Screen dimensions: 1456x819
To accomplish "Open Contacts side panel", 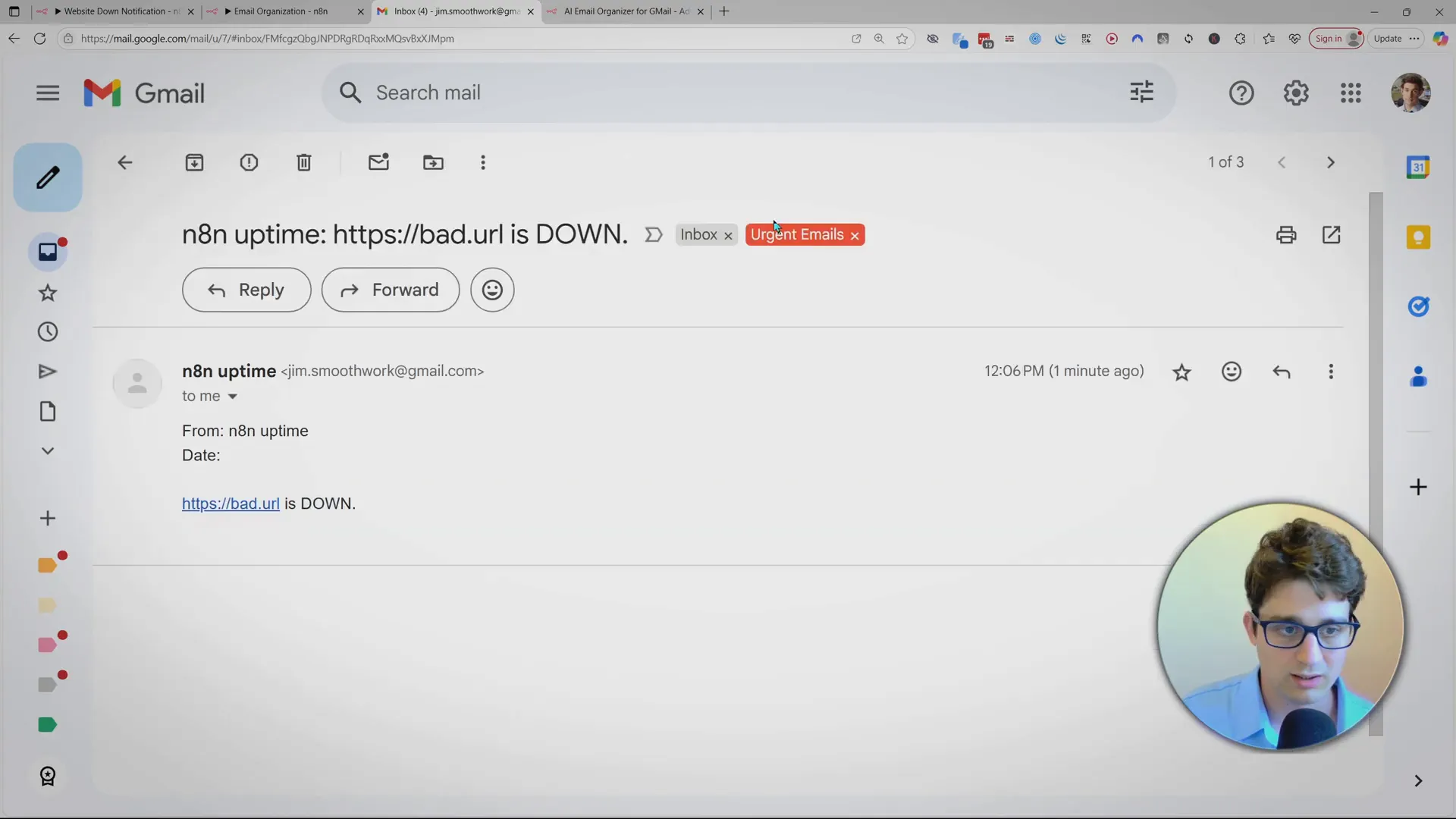I will tap(1418, 376).
